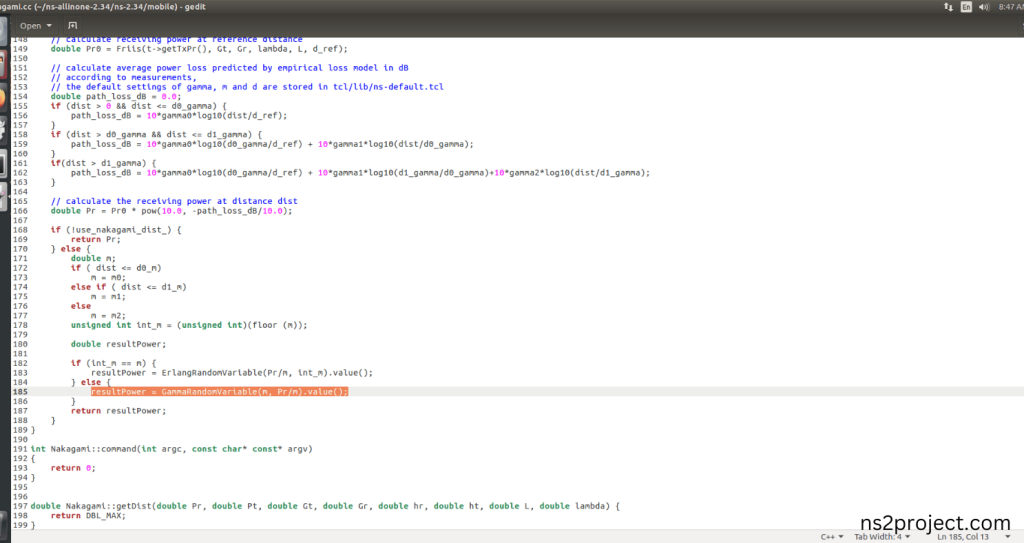Click comment 'calculate the receiving power at distance dist'

[x=174, y=201]
